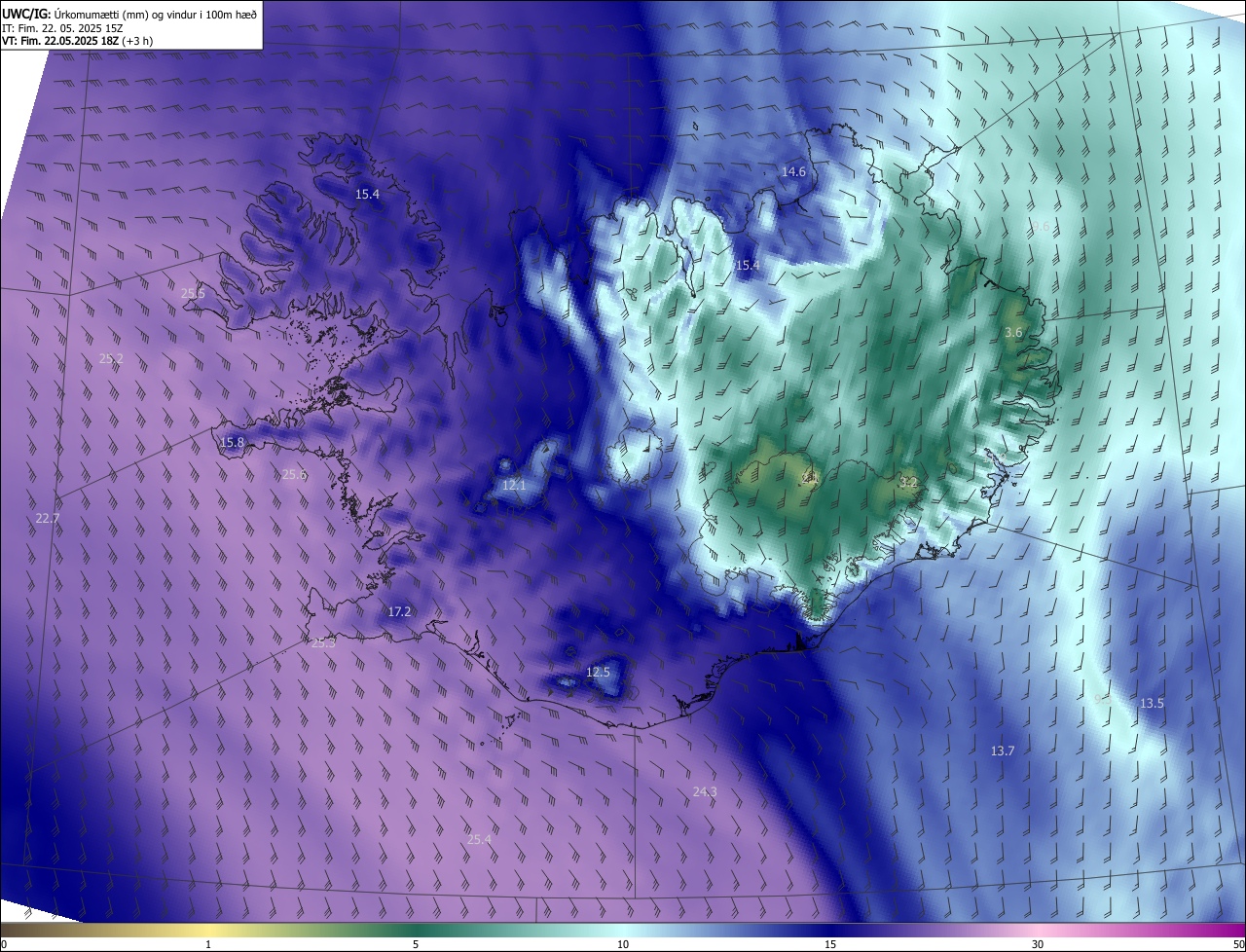1246x952 pixels.
Task: Click the color scale tick label 15
Action: coord(830,944)
